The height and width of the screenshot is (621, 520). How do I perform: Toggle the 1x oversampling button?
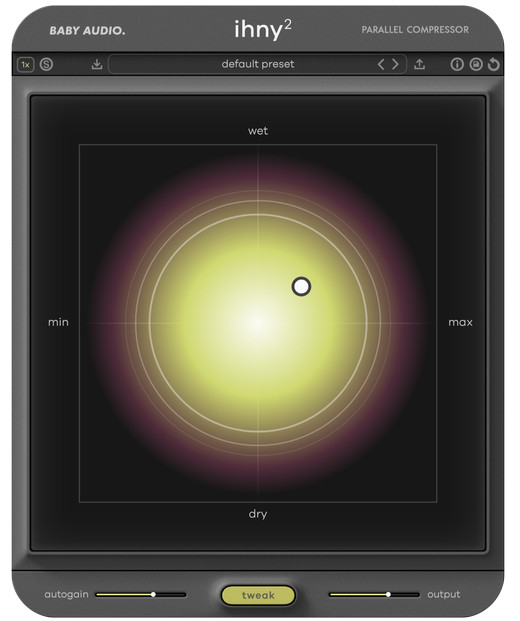[25, 64]
